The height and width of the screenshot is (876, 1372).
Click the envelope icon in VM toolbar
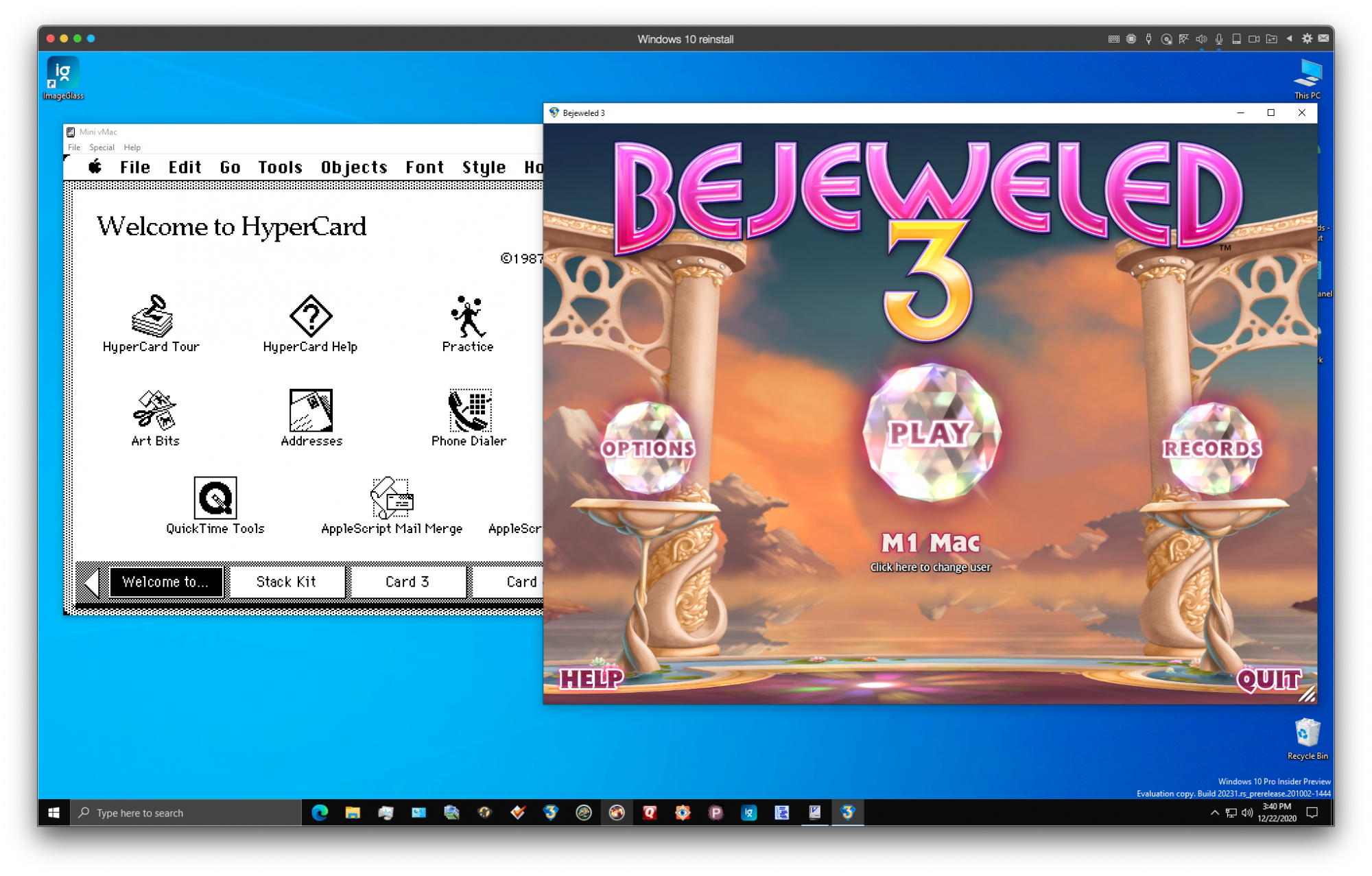1323,39
